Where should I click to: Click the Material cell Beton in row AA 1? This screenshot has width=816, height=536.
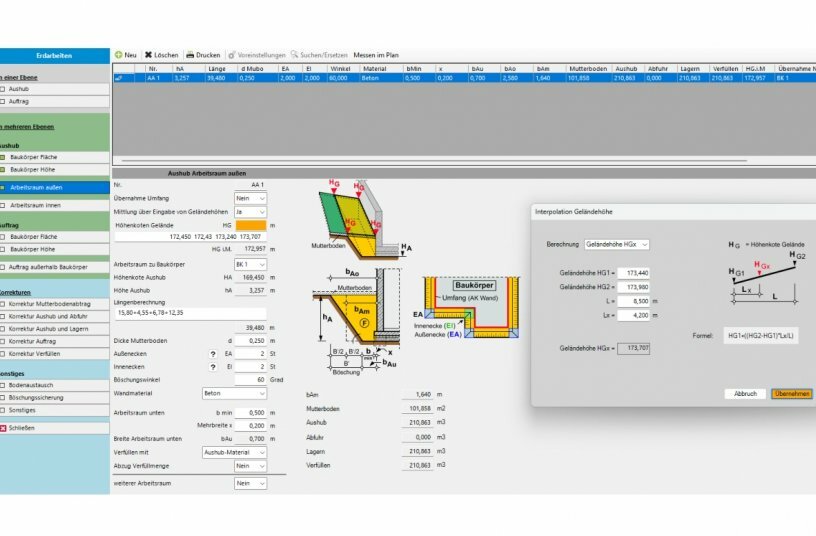point(380,78)
